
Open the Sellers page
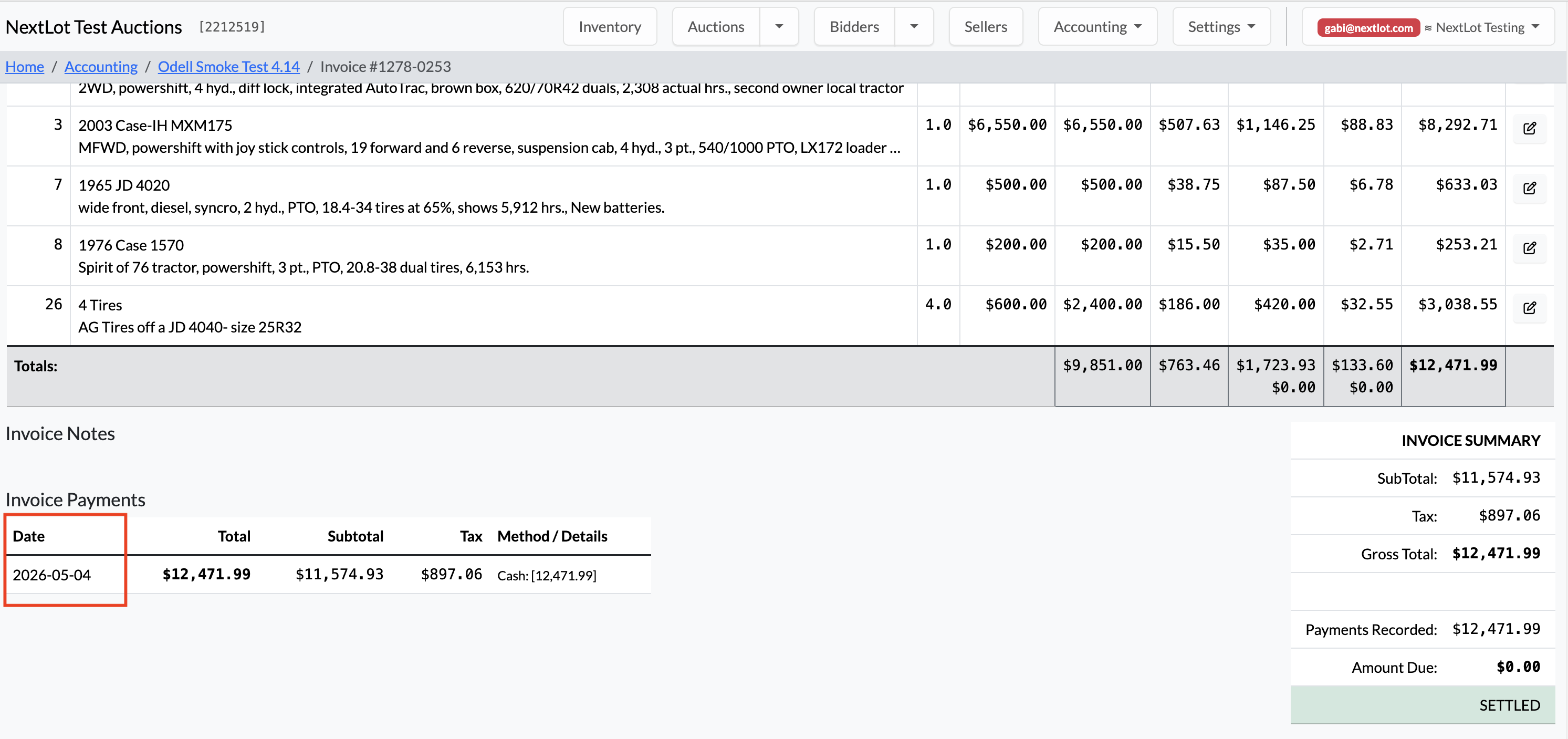point(986,27)
